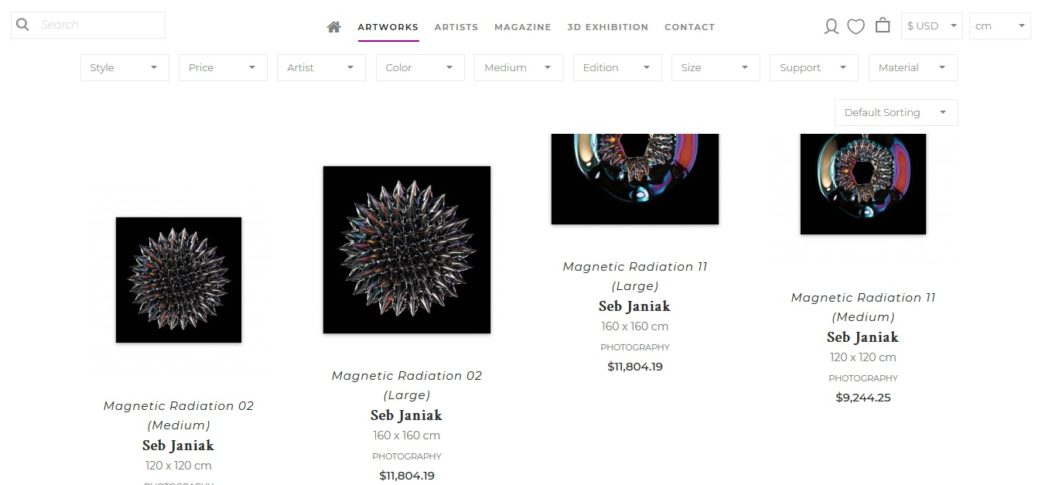Open the Magazine menu item

pyautogui.click(x=523, y=27)
